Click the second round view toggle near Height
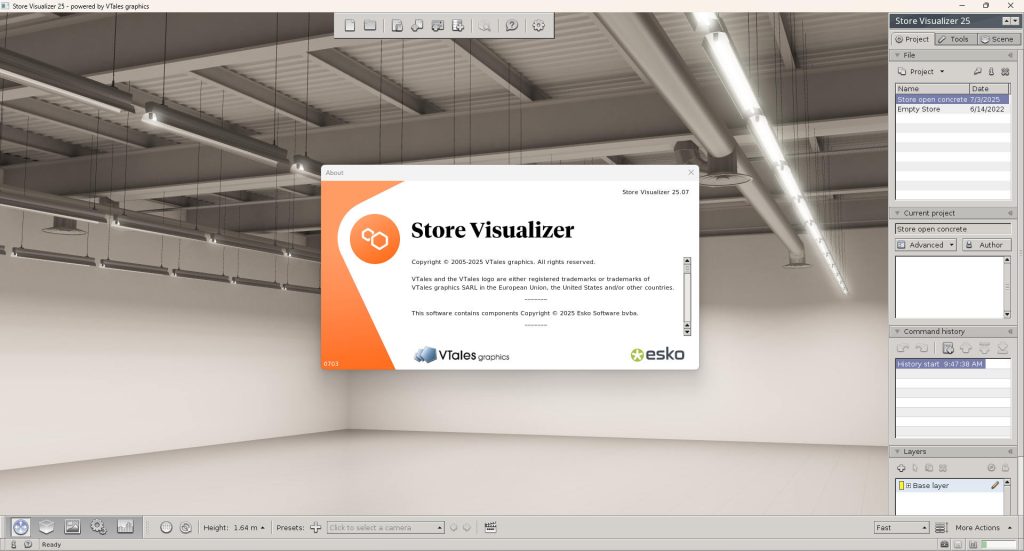This screenshot has height=551, width=1024. pos(185,527)
